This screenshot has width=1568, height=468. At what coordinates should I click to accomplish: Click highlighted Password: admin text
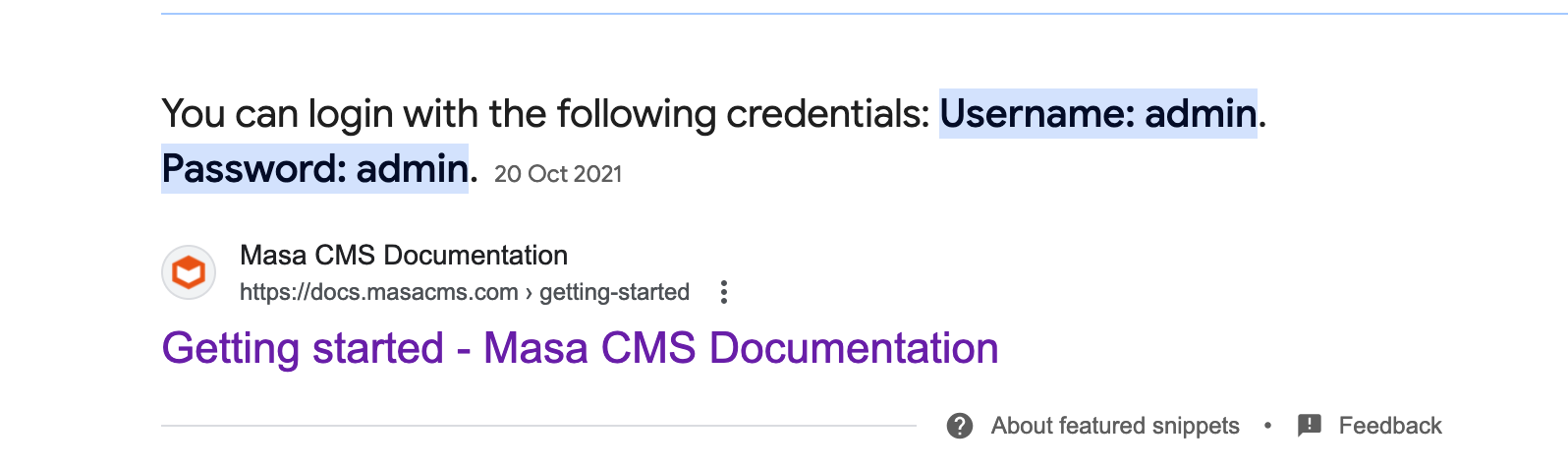pyautogui.click(x=314, y=169)
